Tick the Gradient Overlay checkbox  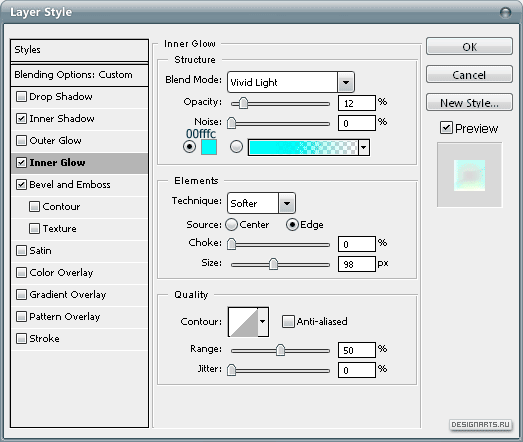point(21,295)
